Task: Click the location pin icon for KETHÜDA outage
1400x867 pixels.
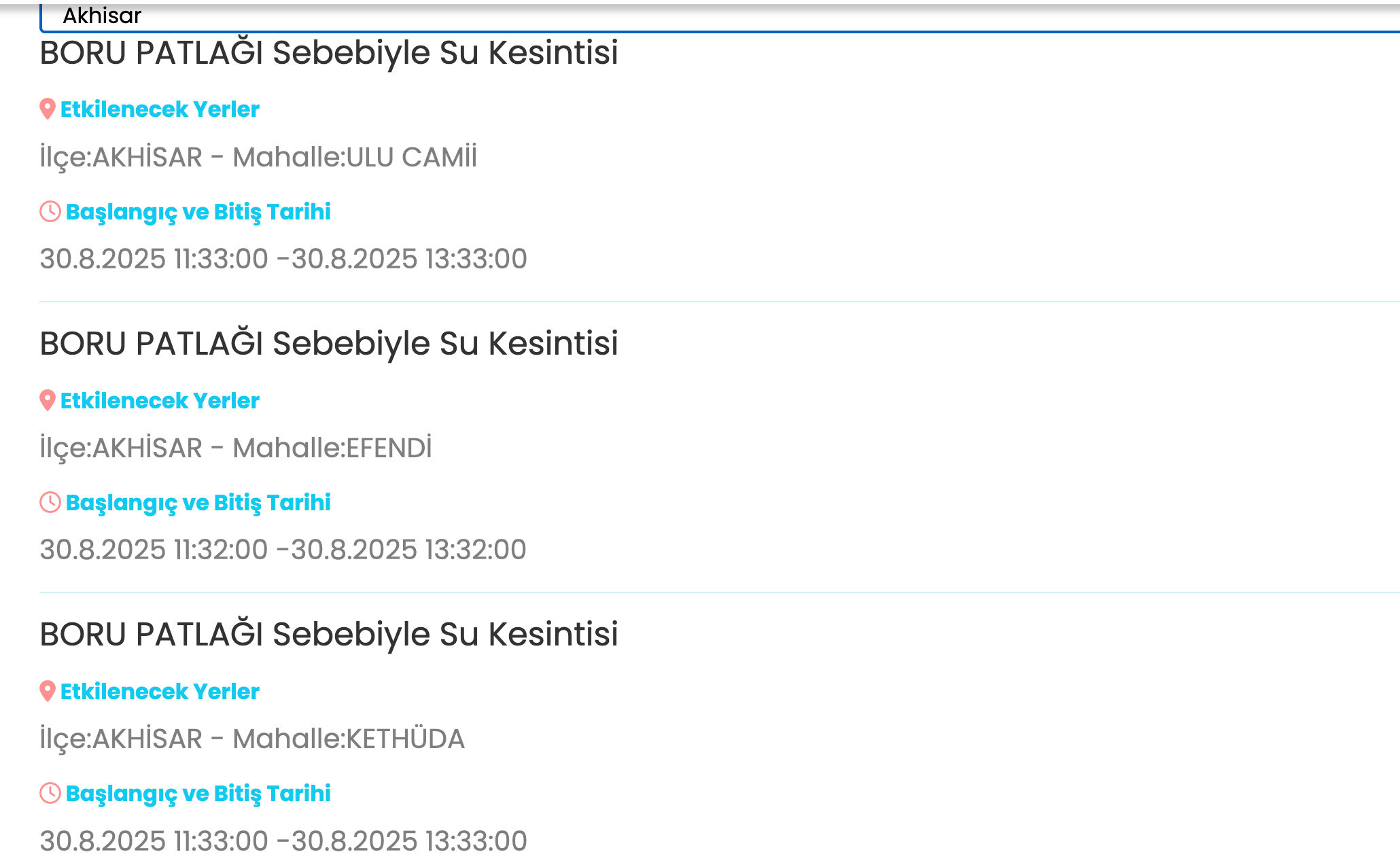Action: coord(47,691)
